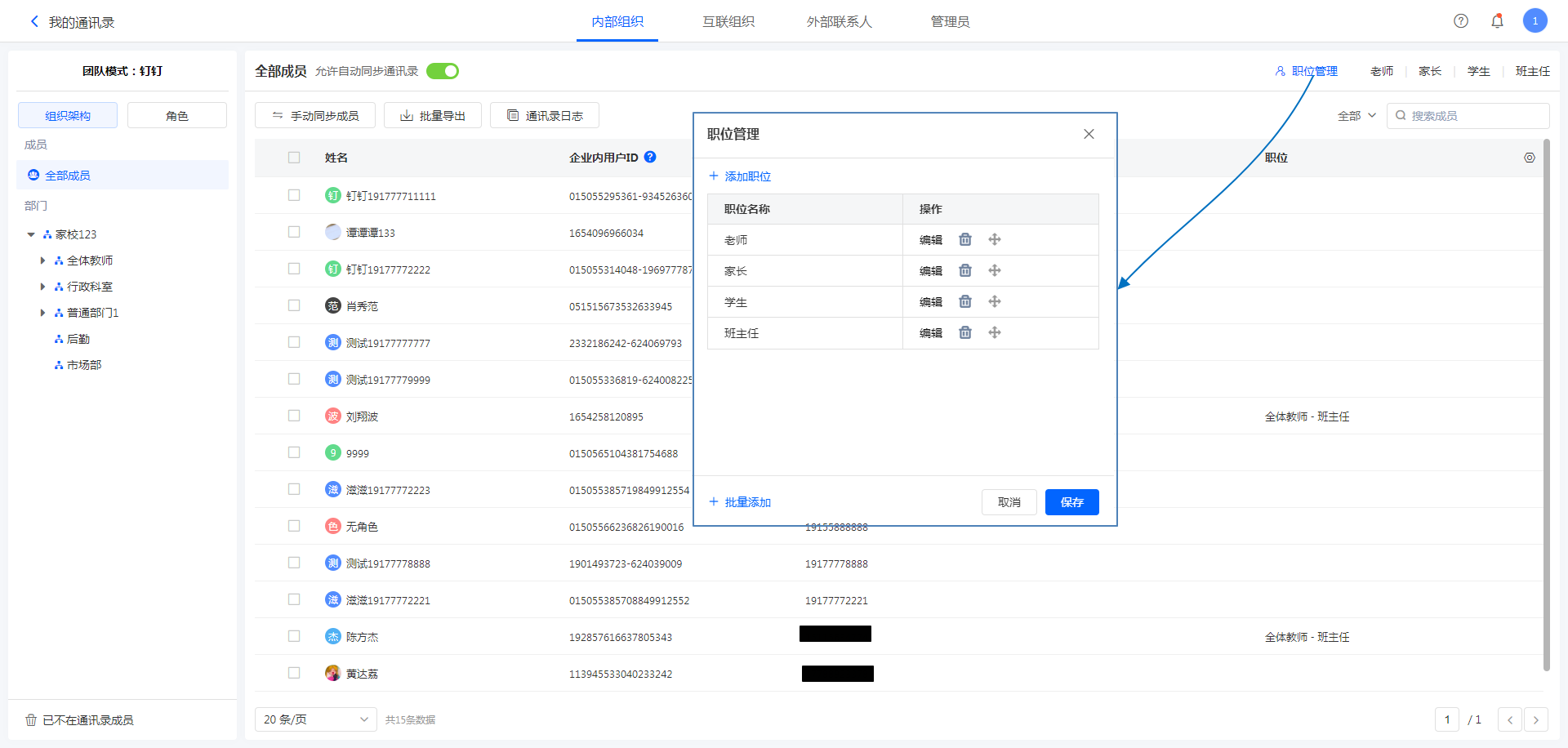Click the drag handle for 家长 row
Image resolution: width=1568 pixels, height=748 pixels.
click(995, 270)
